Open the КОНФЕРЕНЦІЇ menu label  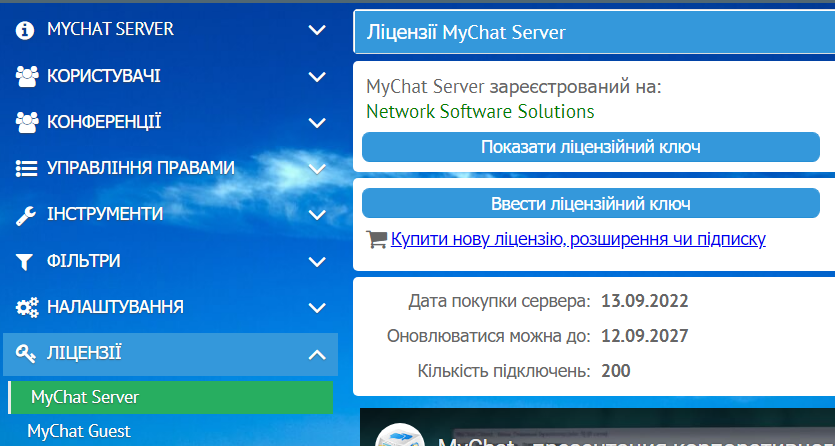pos(104,122)
